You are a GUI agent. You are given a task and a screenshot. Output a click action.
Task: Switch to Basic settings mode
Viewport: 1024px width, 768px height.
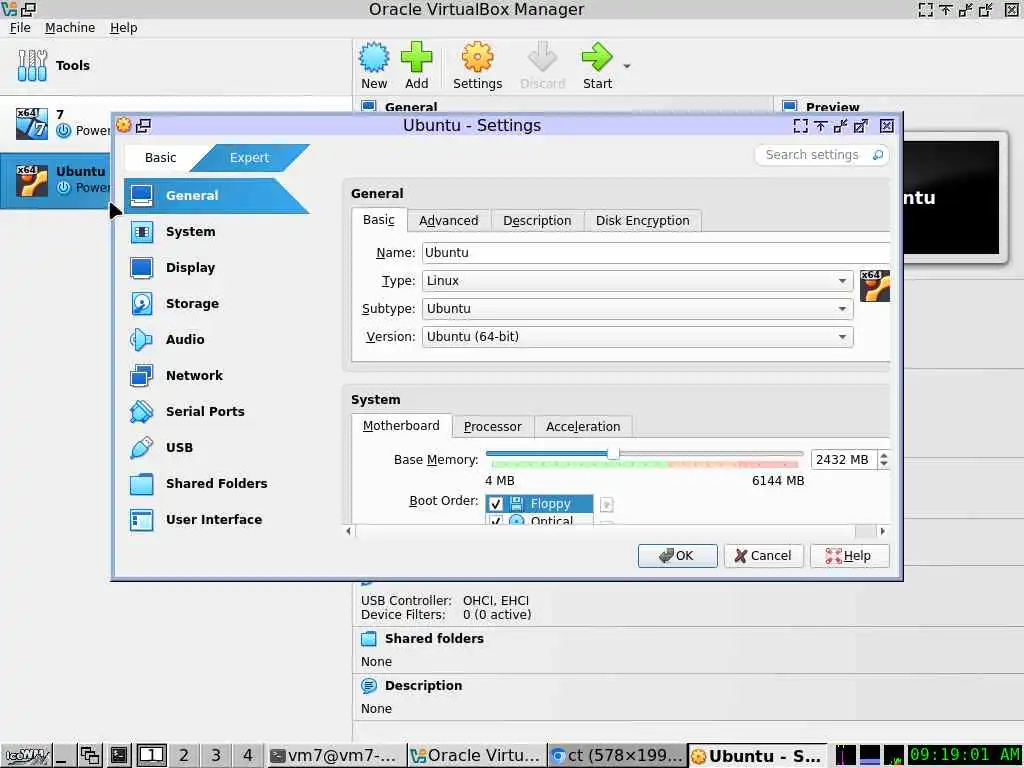pyautogui.click(x=160, y=157)
